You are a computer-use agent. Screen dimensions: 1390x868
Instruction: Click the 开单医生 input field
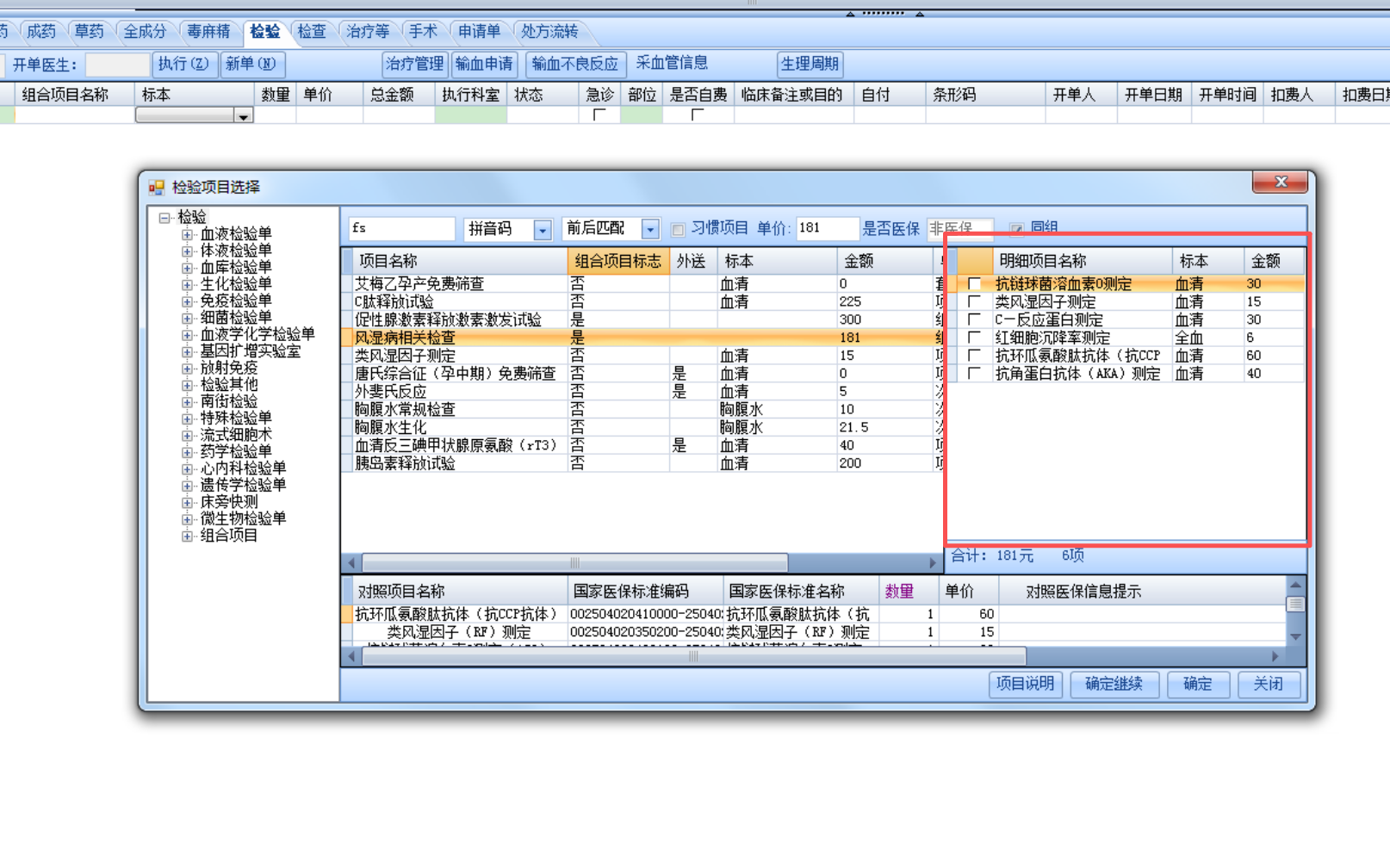pyautogui.click(x=117, y=65)
